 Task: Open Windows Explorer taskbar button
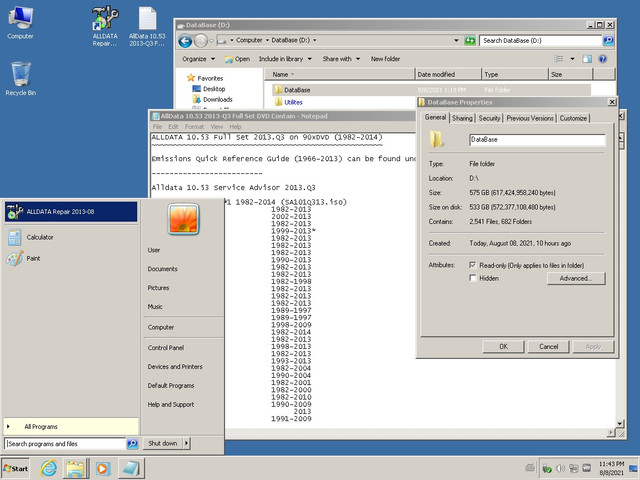(75, 468)
